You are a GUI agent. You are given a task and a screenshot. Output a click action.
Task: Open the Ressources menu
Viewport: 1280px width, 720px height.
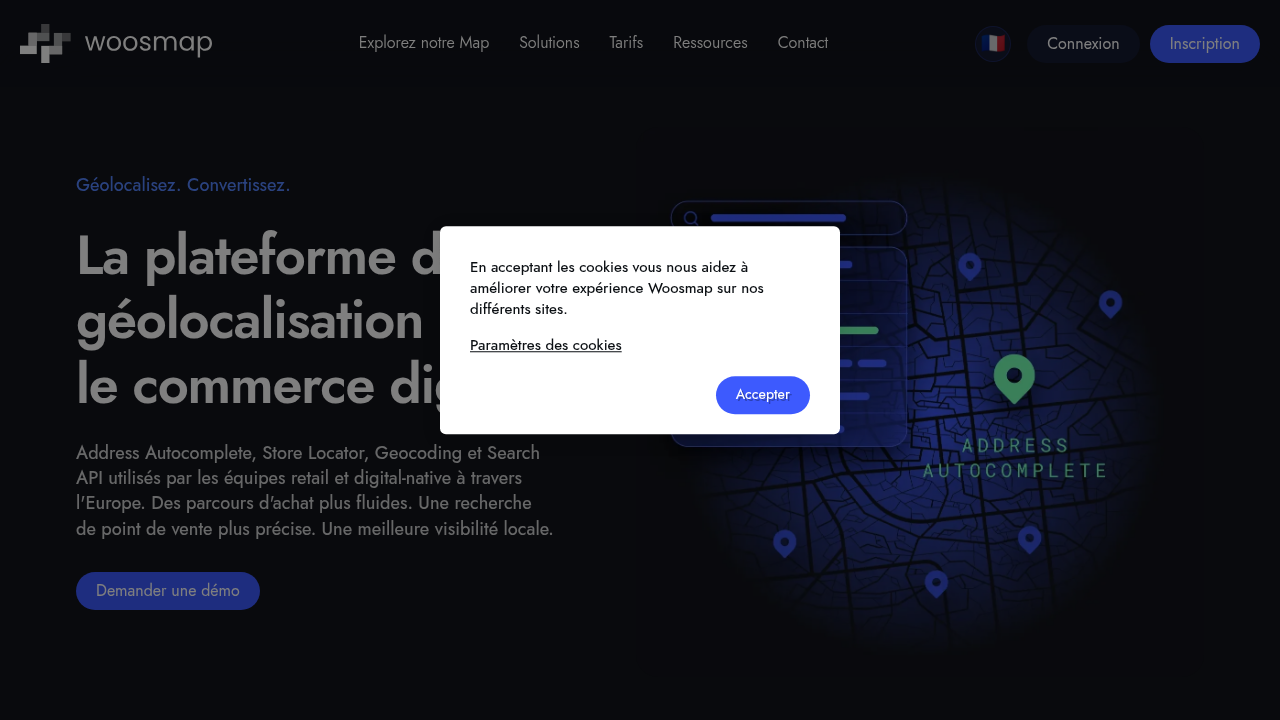[710, 43]
